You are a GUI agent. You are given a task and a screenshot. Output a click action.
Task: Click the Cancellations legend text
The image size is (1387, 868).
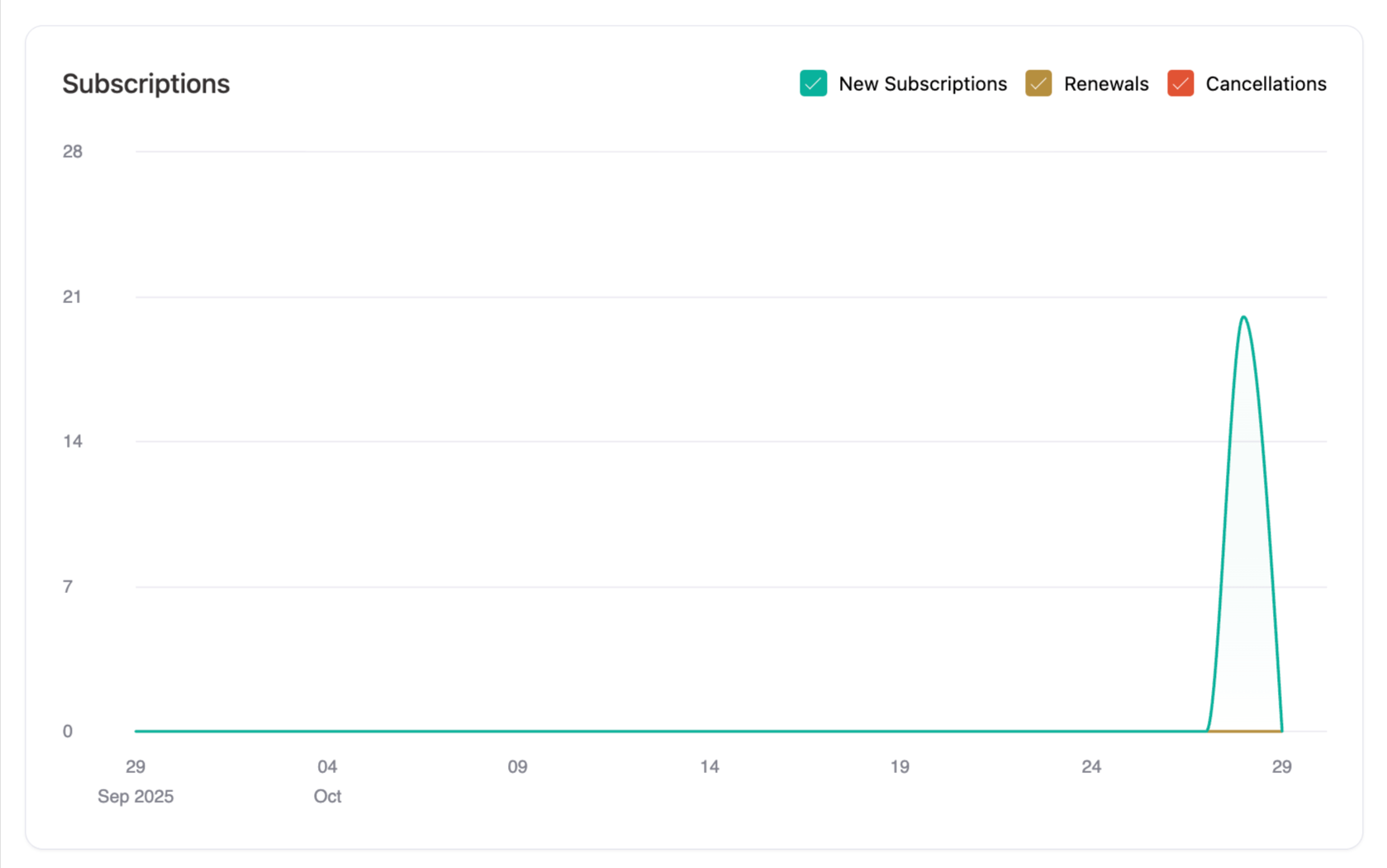[x=1266, y=83]
